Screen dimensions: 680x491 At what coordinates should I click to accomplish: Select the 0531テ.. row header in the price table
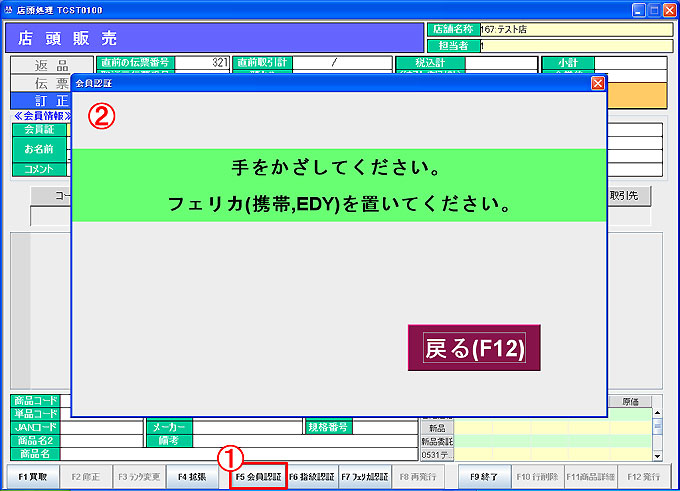pos(437,455)
